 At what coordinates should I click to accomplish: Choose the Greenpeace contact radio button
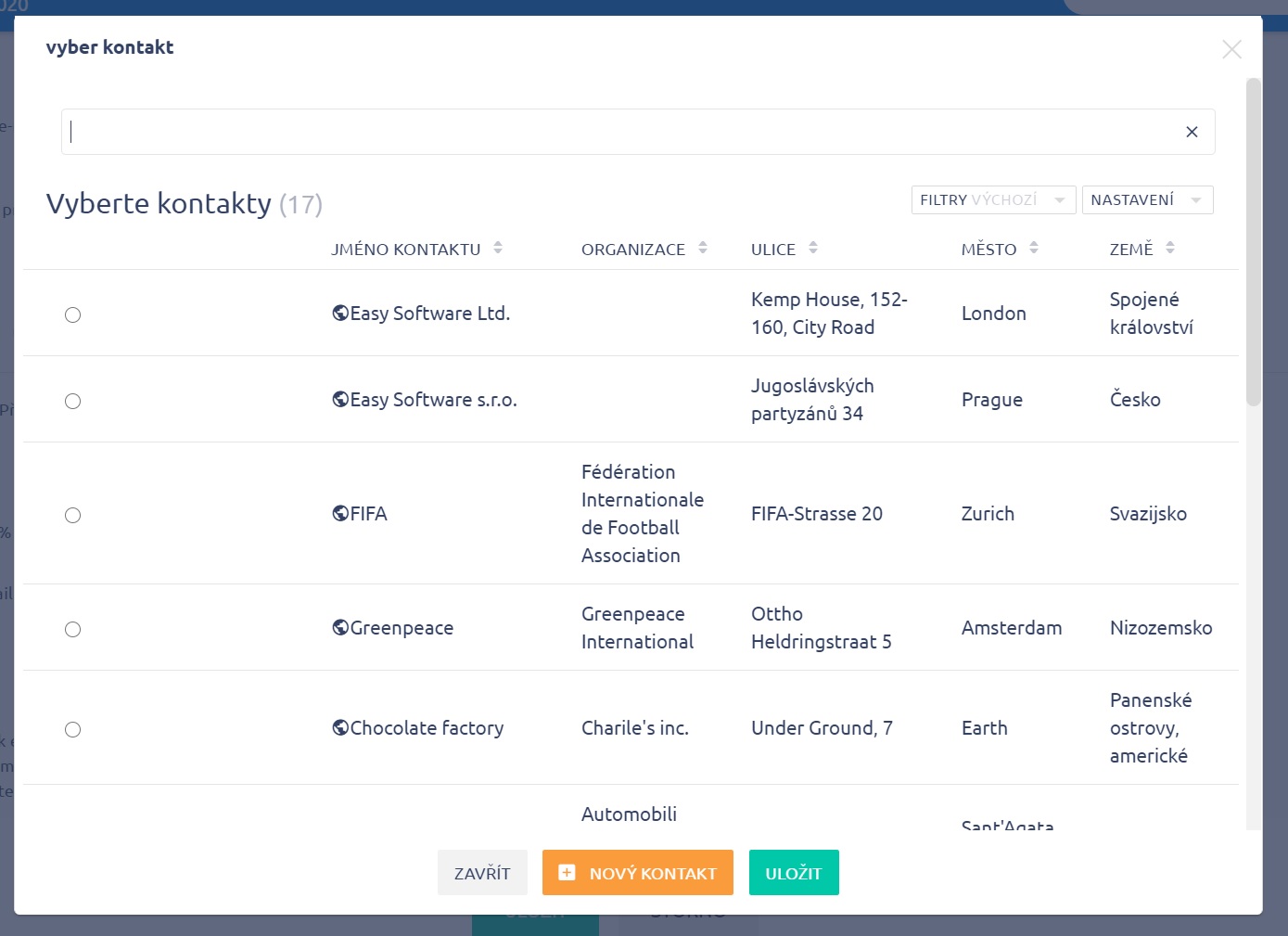pos(72,629)
